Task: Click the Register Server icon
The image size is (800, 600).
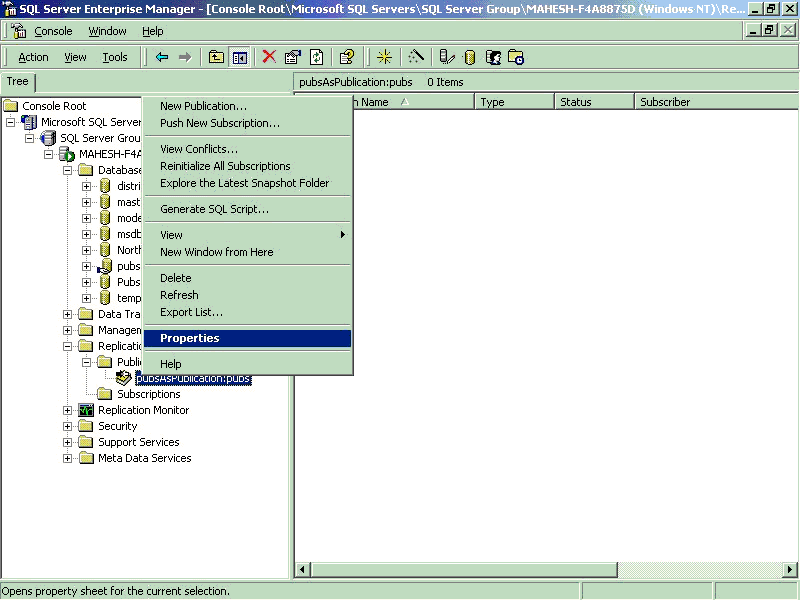Action: 446,57
